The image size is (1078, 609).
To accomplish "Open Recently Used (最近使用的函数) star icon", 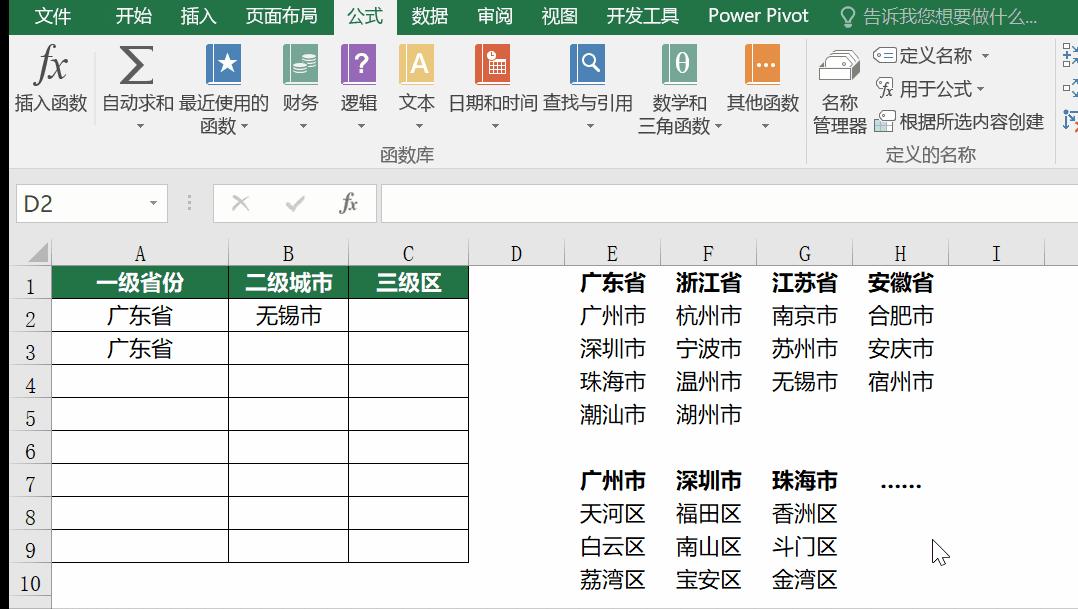I will [223, 64].
